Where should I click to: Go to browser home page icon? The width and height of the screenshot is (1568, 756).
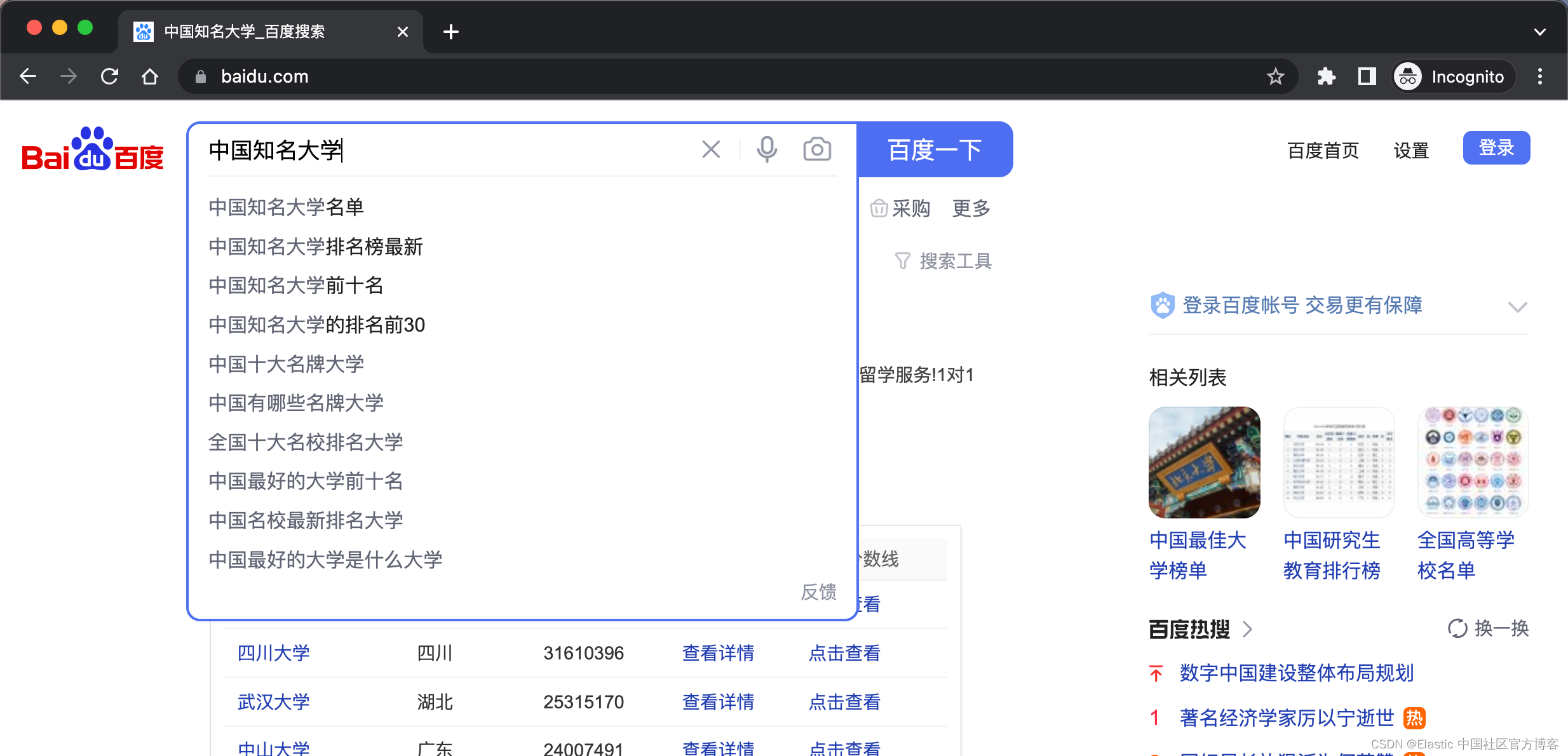[x=150, y=77]
